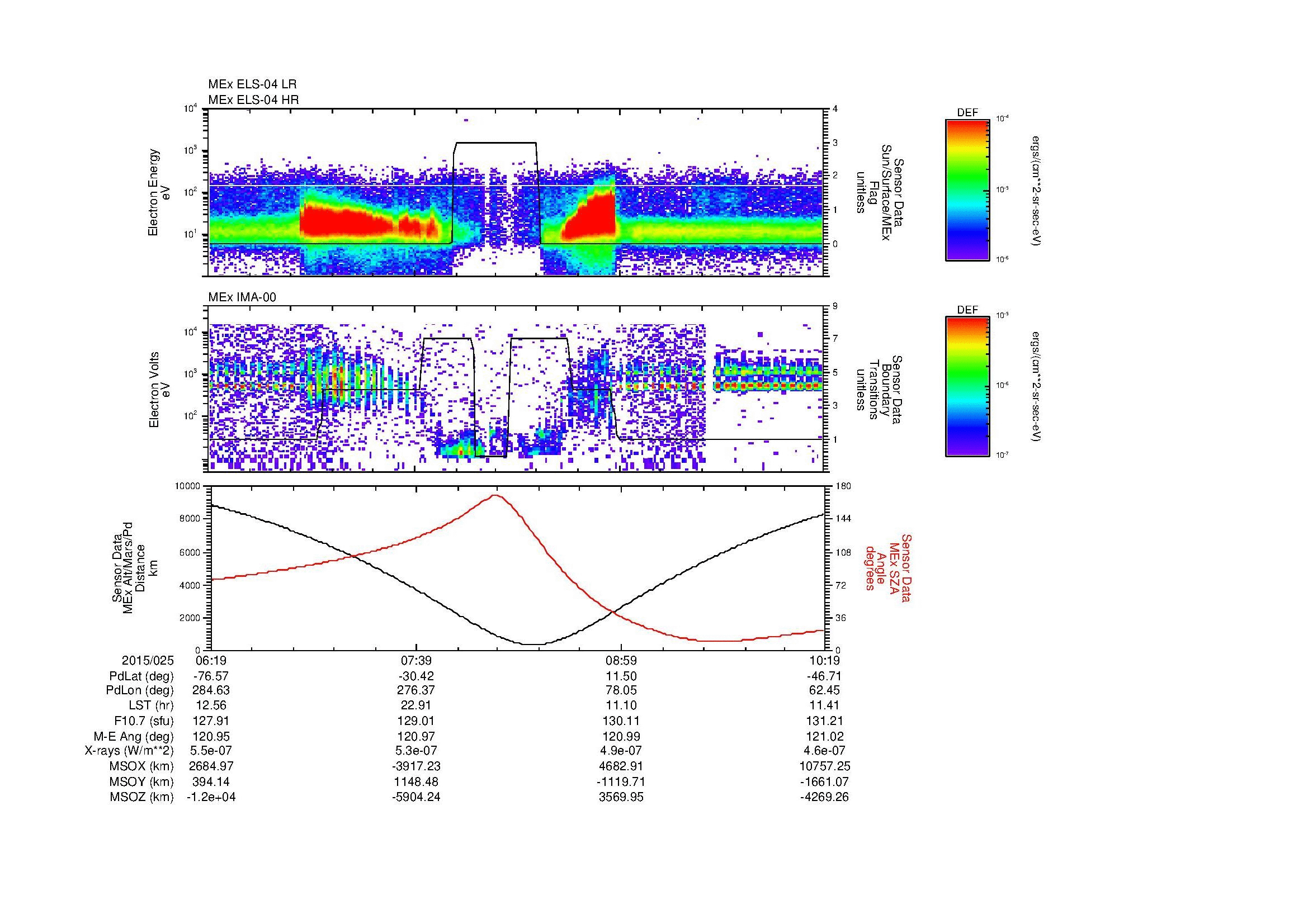1308x924 pixels.
Task: Click PdLat value -30.42
Action: click(x=416, y=676)
